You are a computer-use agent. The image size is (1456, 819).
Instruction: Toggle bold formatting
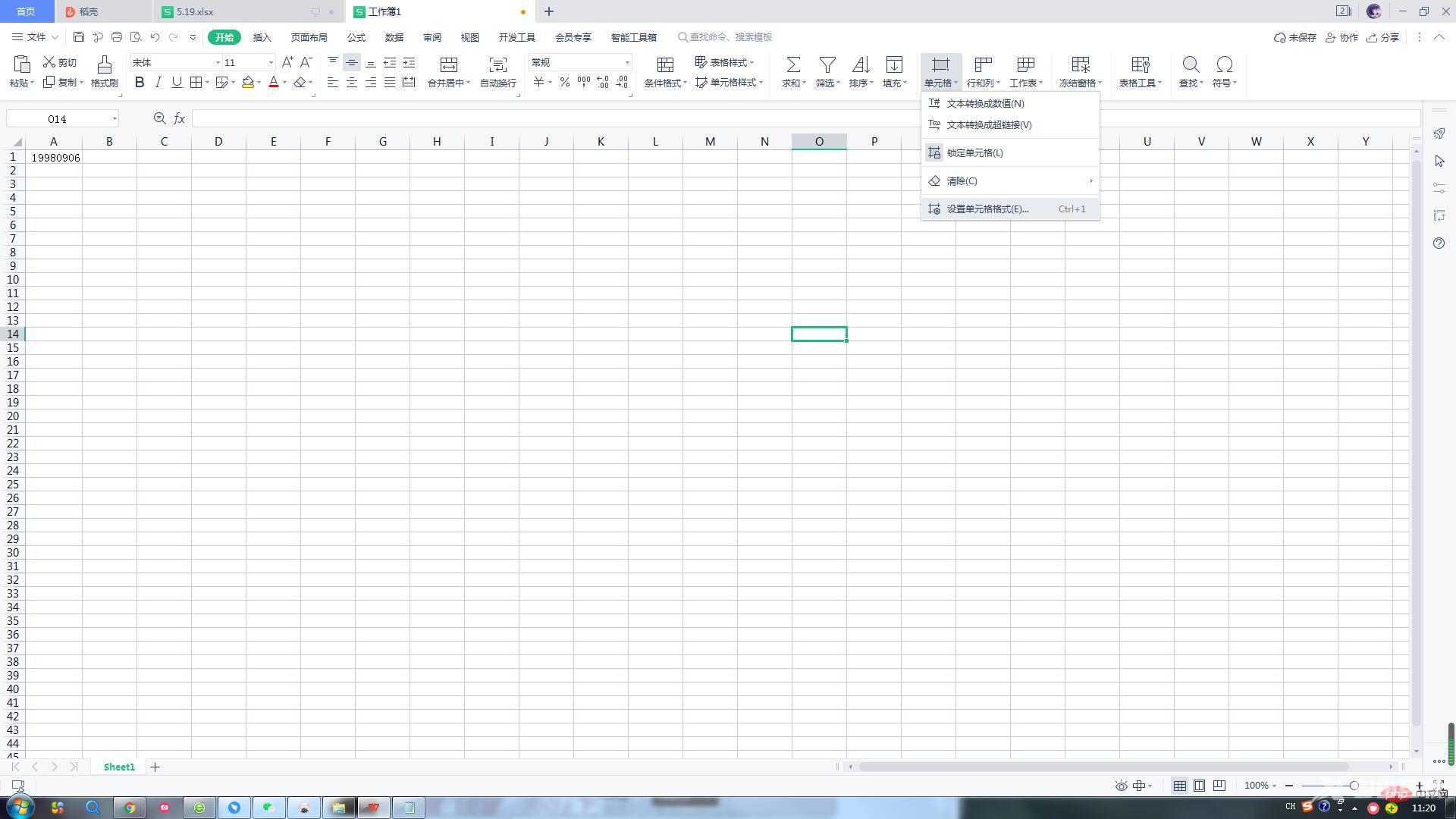coord(140,83)
